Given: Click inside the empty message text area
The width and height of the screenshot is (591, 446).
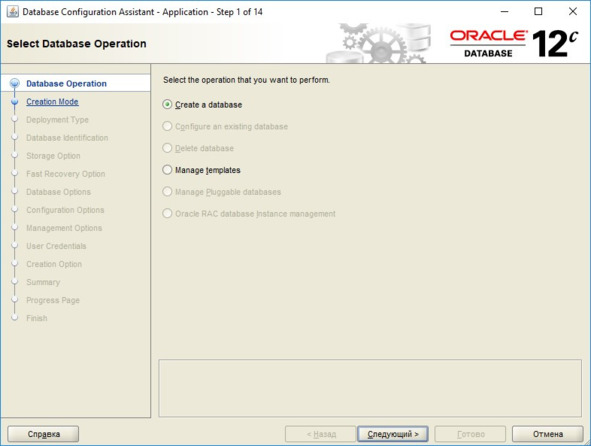Looking at the screenshot, I should click(370, 388).
